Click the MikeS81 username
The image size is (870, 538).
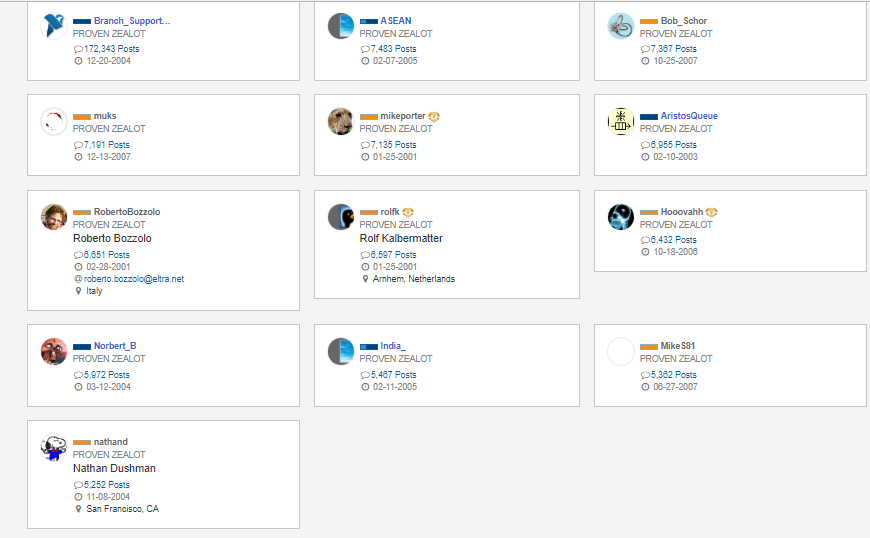[678, 346]
